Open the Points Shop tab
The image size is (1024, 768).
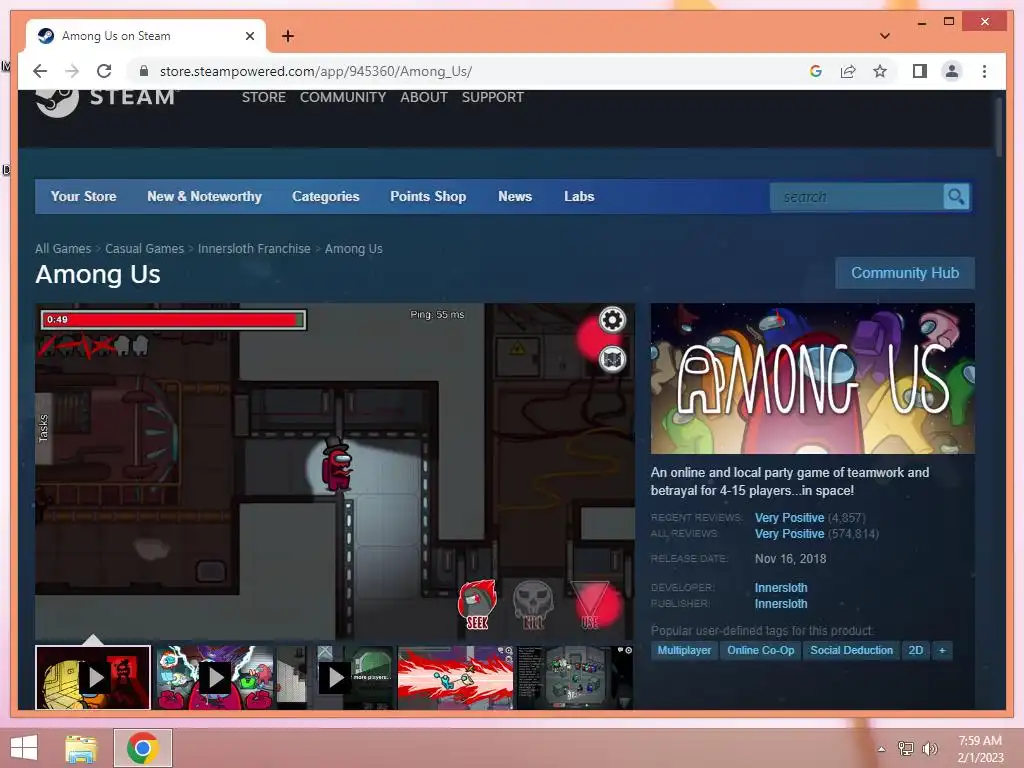point(428,197)
